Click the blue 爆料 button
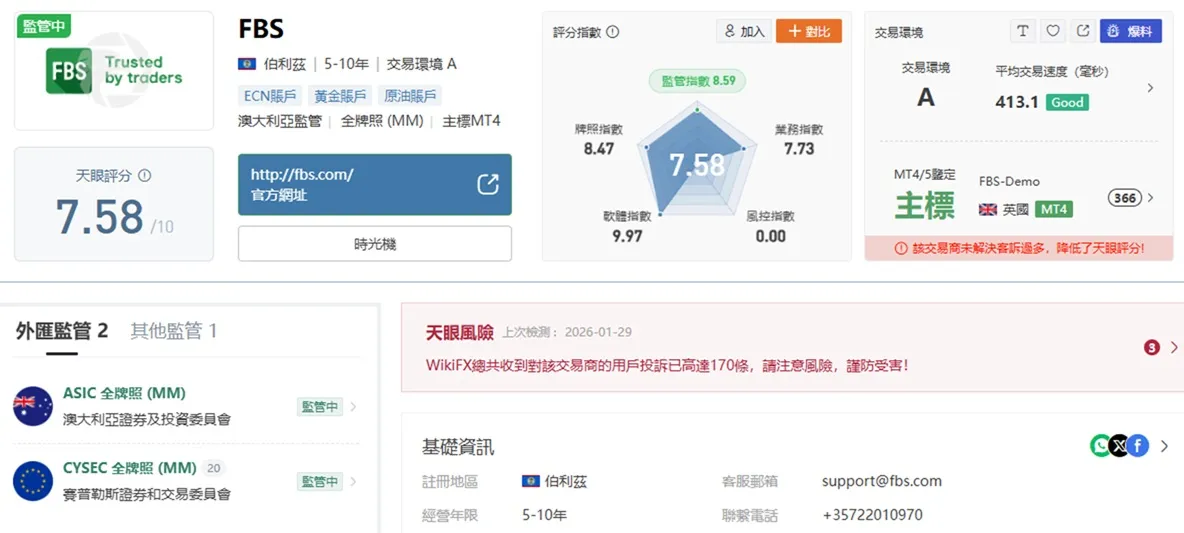 [1130, 31]
